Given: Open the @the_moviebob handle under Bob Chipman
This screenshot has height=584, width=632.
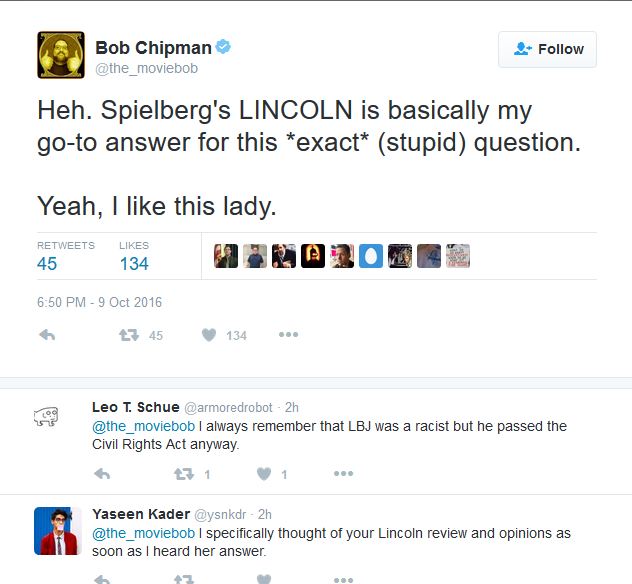Looking at the screenshot, I should pos(146,68).
